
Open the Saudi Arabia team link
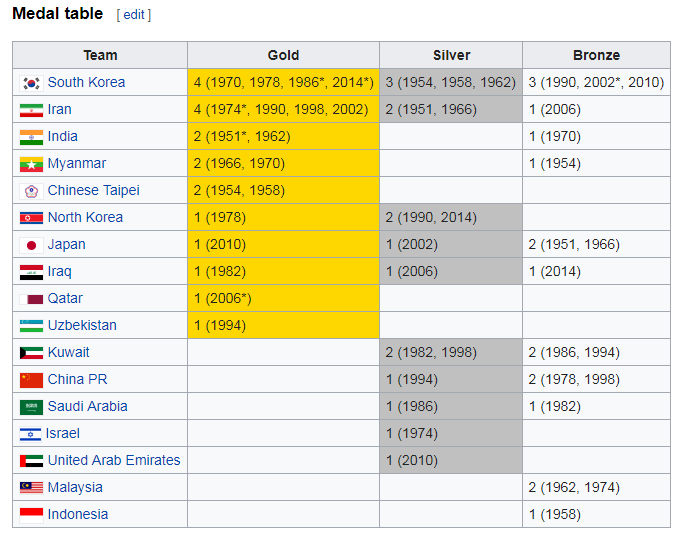pyautogui.click(x=88, y=406)
